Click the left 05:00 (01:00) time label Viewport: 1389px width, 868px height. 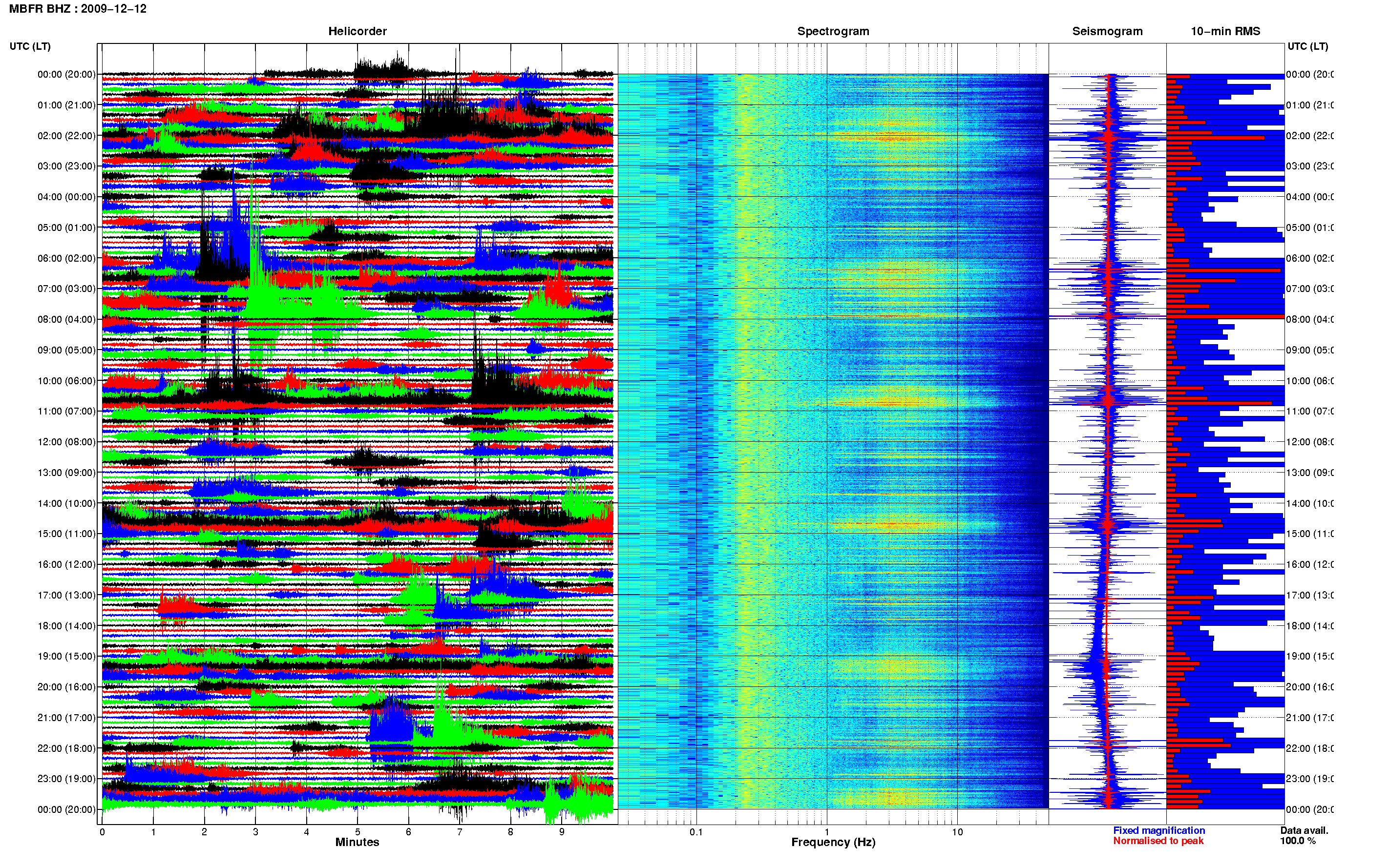[66, 227]
